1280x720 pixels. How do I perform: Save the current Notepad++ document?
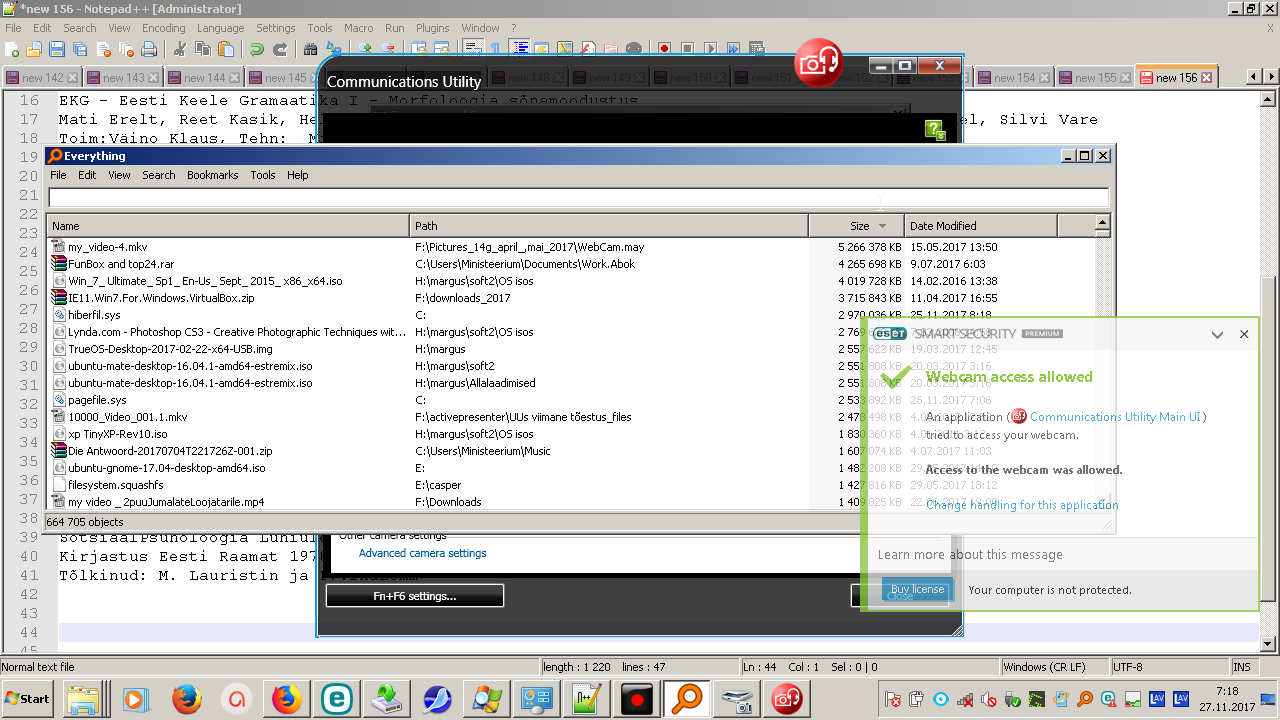click(x=57, y=48)
